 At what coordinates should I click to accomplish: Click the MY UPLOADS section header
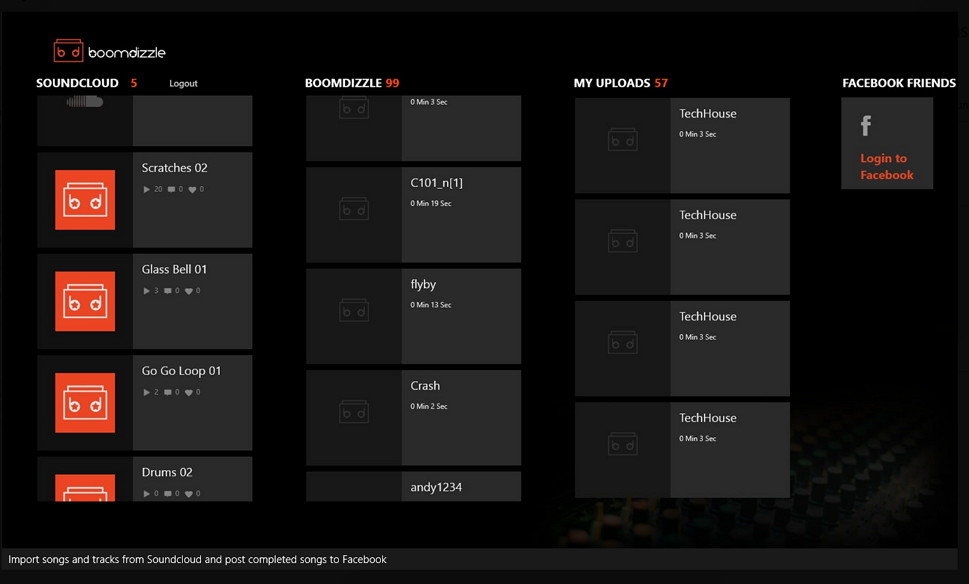pos(612,83)
